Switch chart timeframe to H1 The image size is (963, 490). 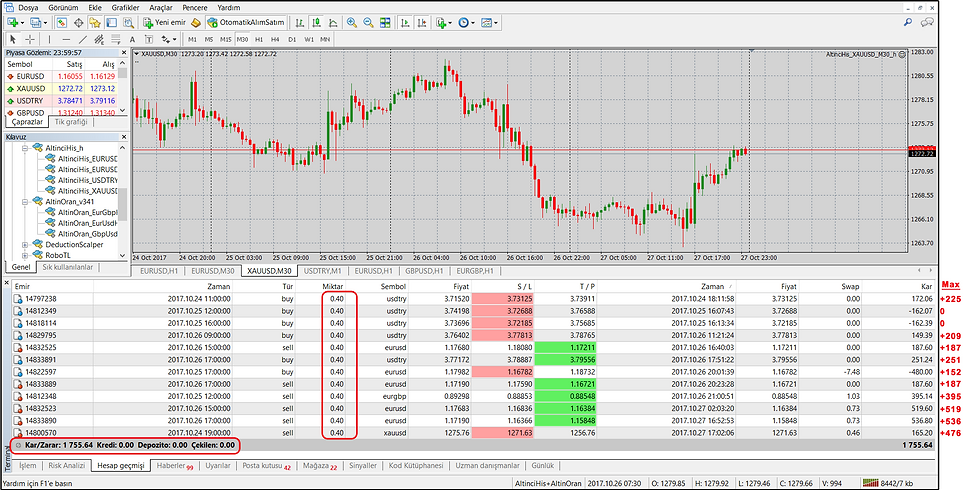[259, 39]
